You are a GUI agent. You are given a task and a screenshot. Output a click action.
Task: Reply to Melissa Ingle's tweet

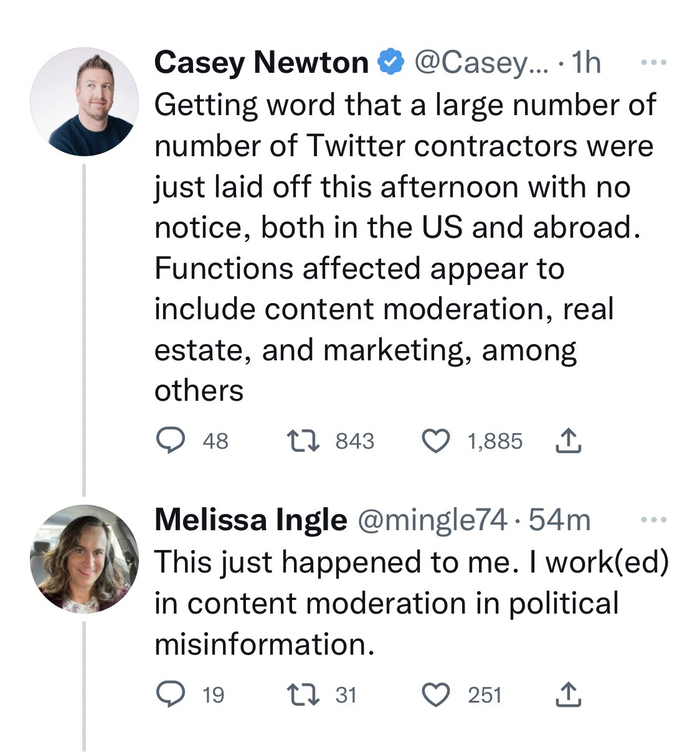[170, 694]
